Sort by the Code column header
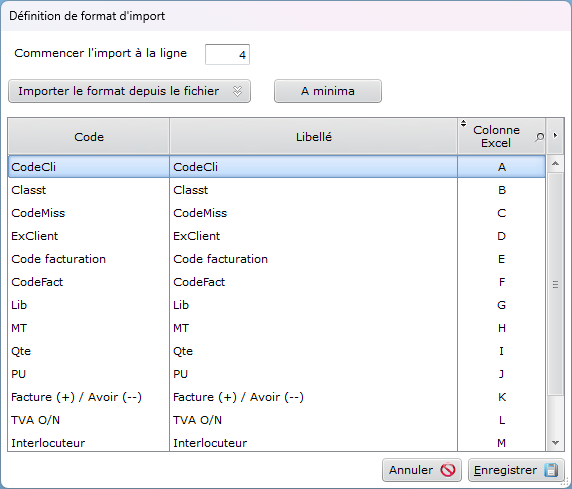 tap(89, 136)
